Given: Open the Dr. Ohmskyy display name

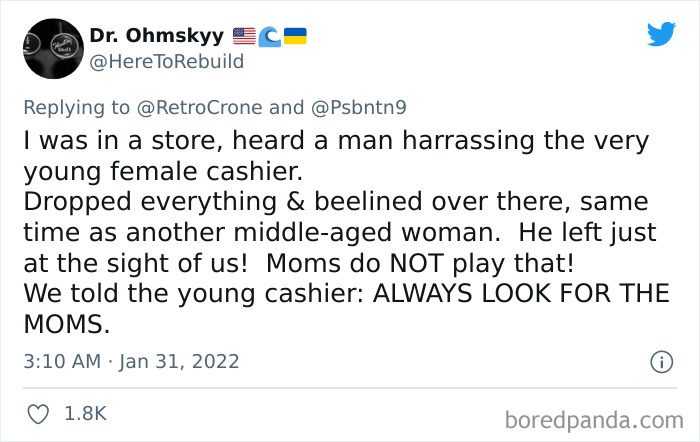Looking at the screenshot, I should [x=157, y=35].
